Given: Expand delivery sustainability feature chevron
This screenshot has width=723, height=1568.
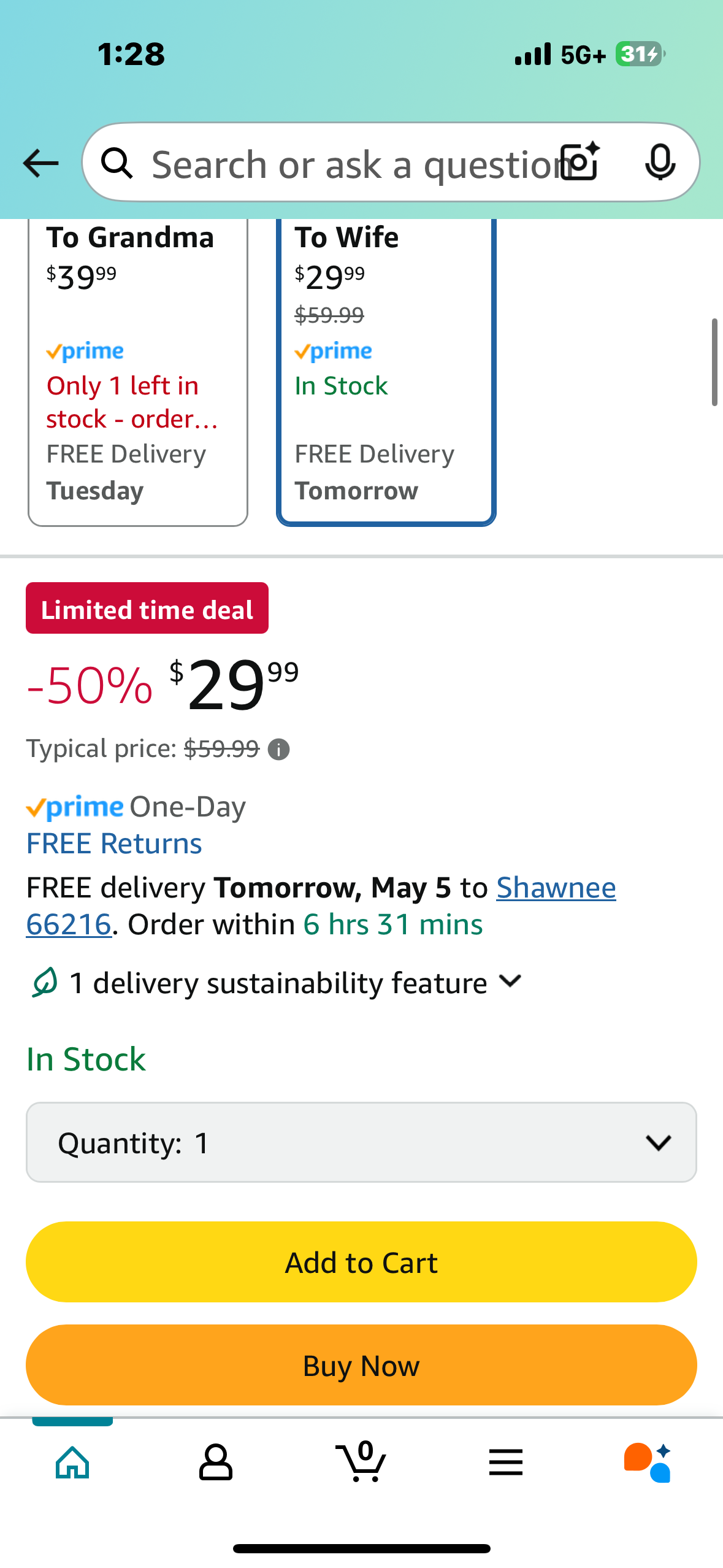Looking at the screenshot, I should tap(510, 982).
